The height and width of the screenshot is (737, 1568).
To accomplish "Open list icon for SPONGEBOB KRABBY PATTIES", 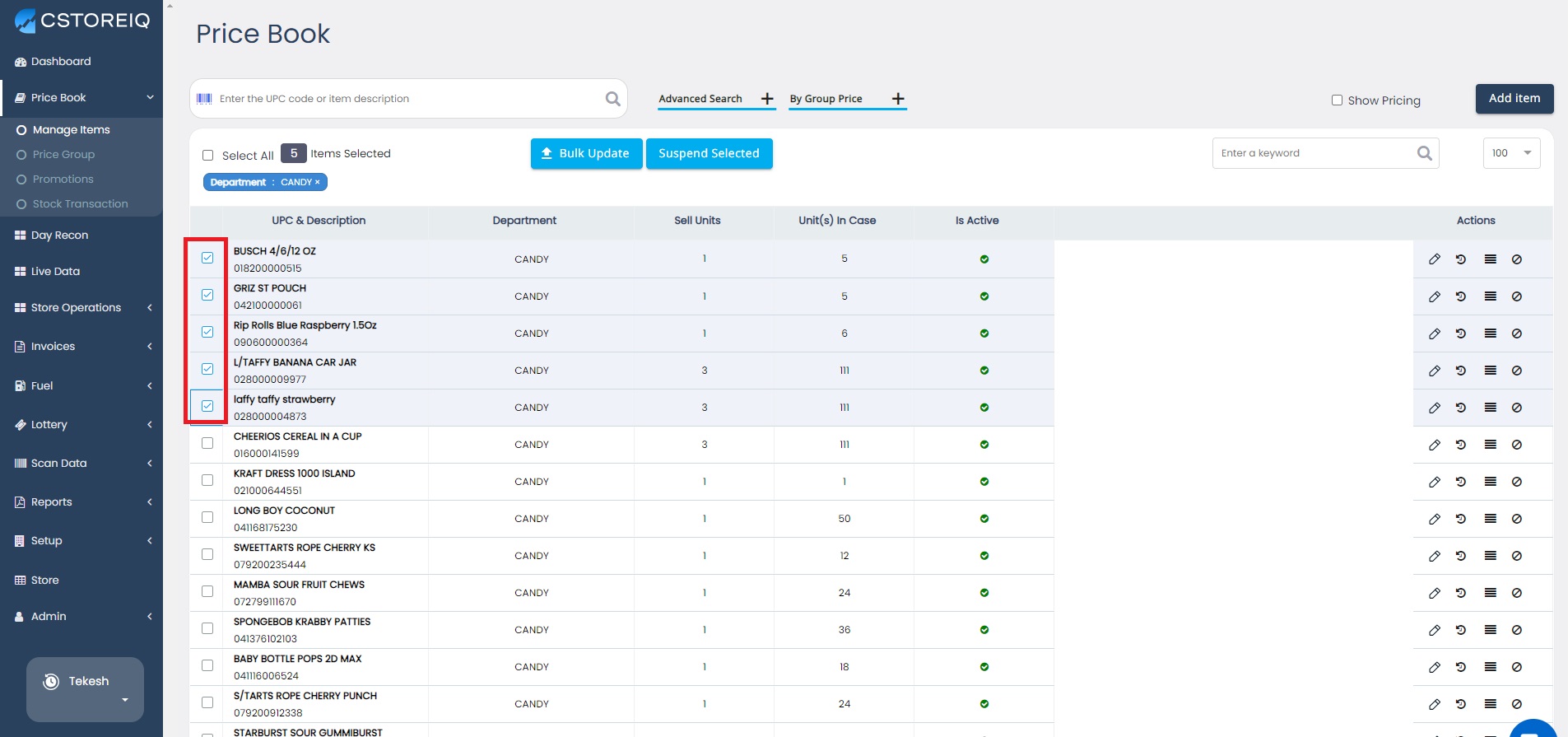I will (x=1491, y=630).
